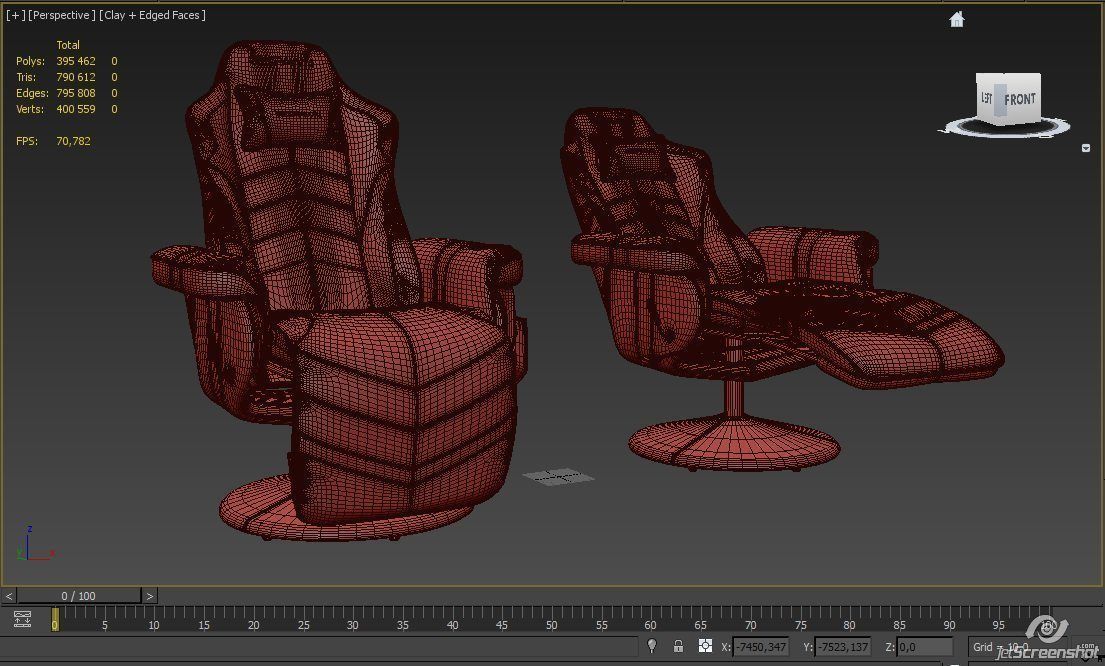Image resolution: width=1105 pixels, height=666 pixels.
Task: Select the FRONT face of the ViewCube
Action: pos(1019,99)
